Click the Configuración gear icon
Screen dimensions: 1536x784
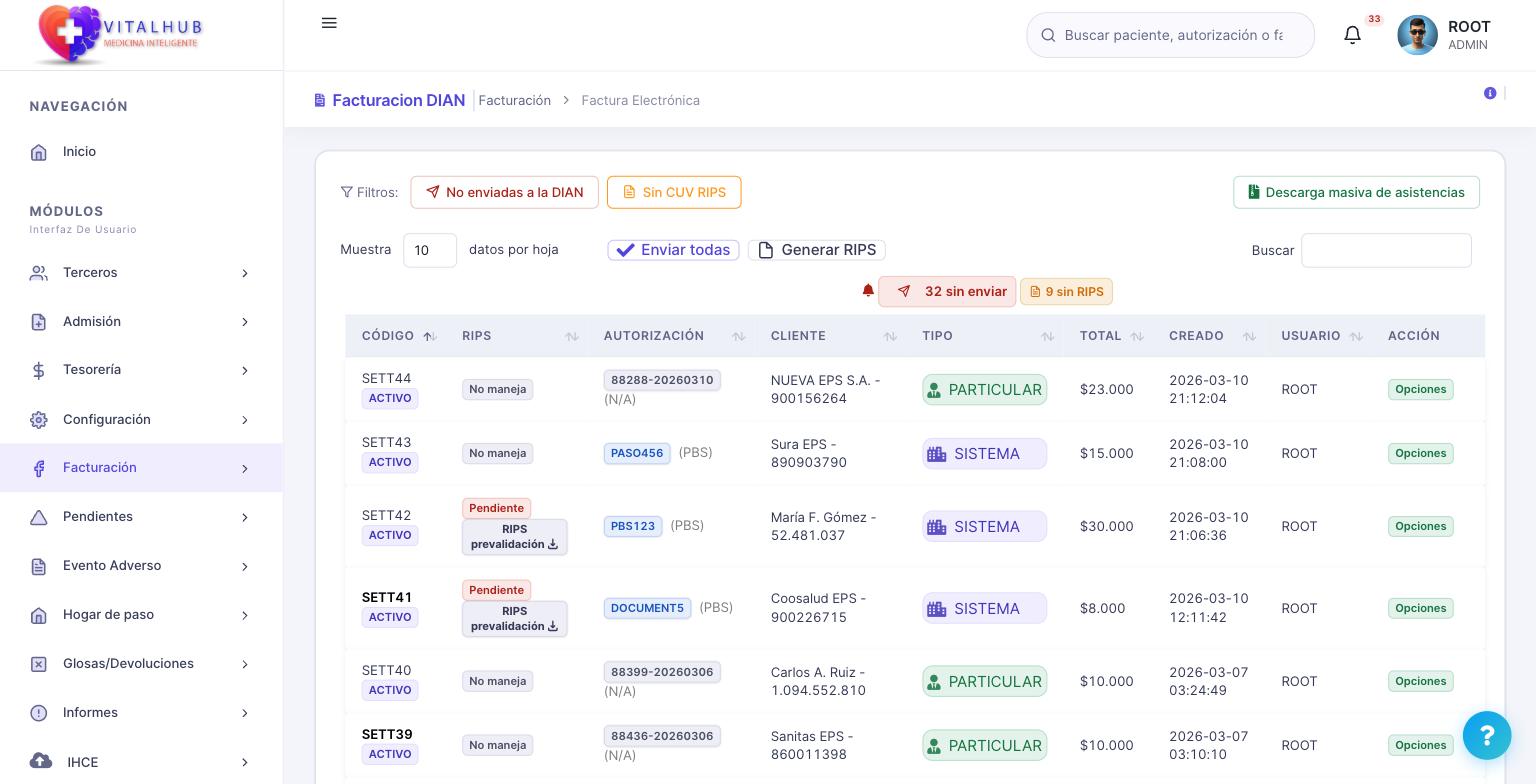[x=39, y=420]
